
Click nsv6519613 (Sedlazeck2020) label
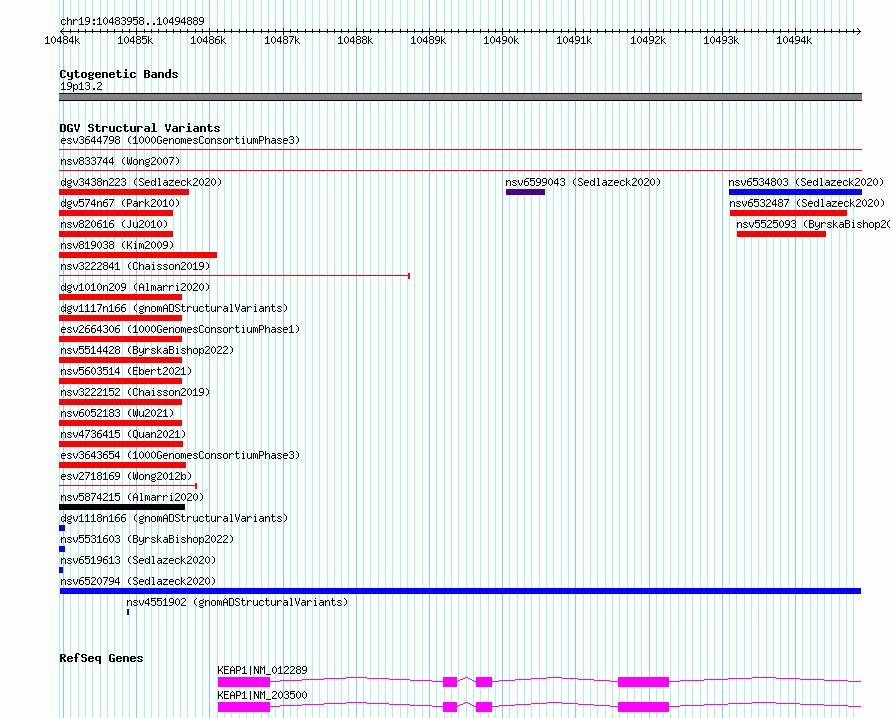(x=138, y=560)
